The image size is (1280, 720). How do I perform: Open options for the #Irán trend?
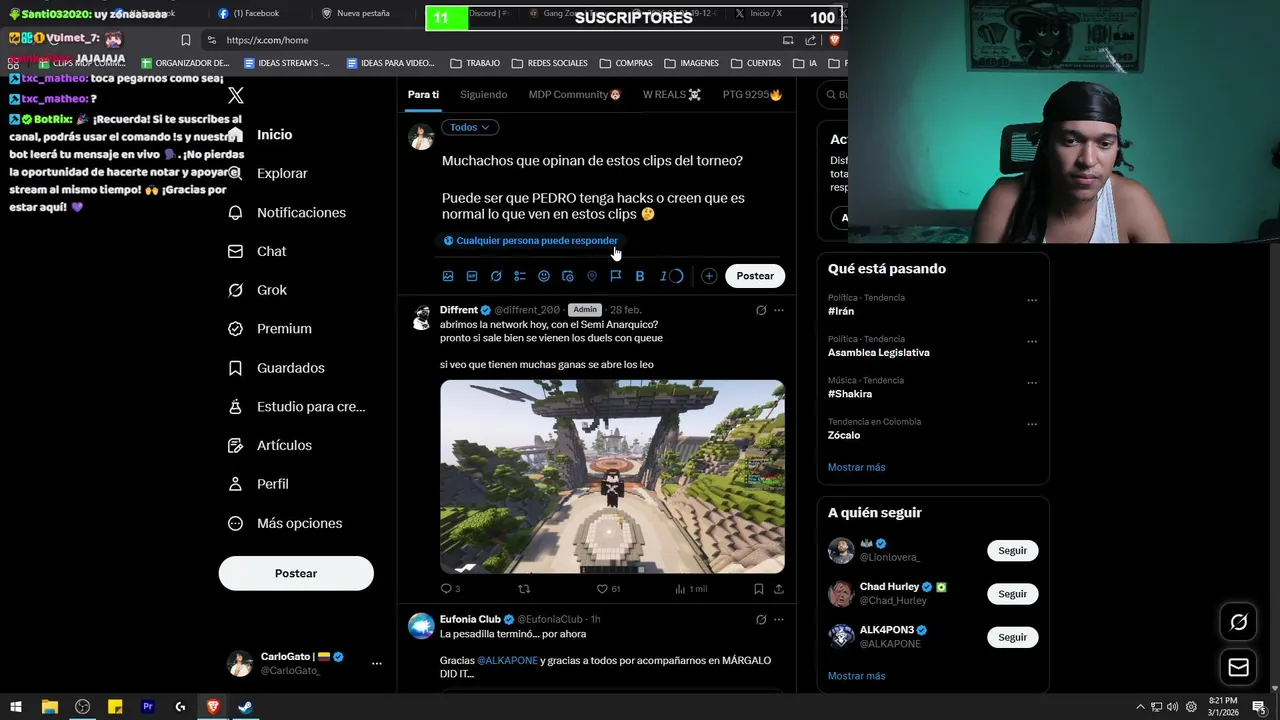[x=1032, y=300]
